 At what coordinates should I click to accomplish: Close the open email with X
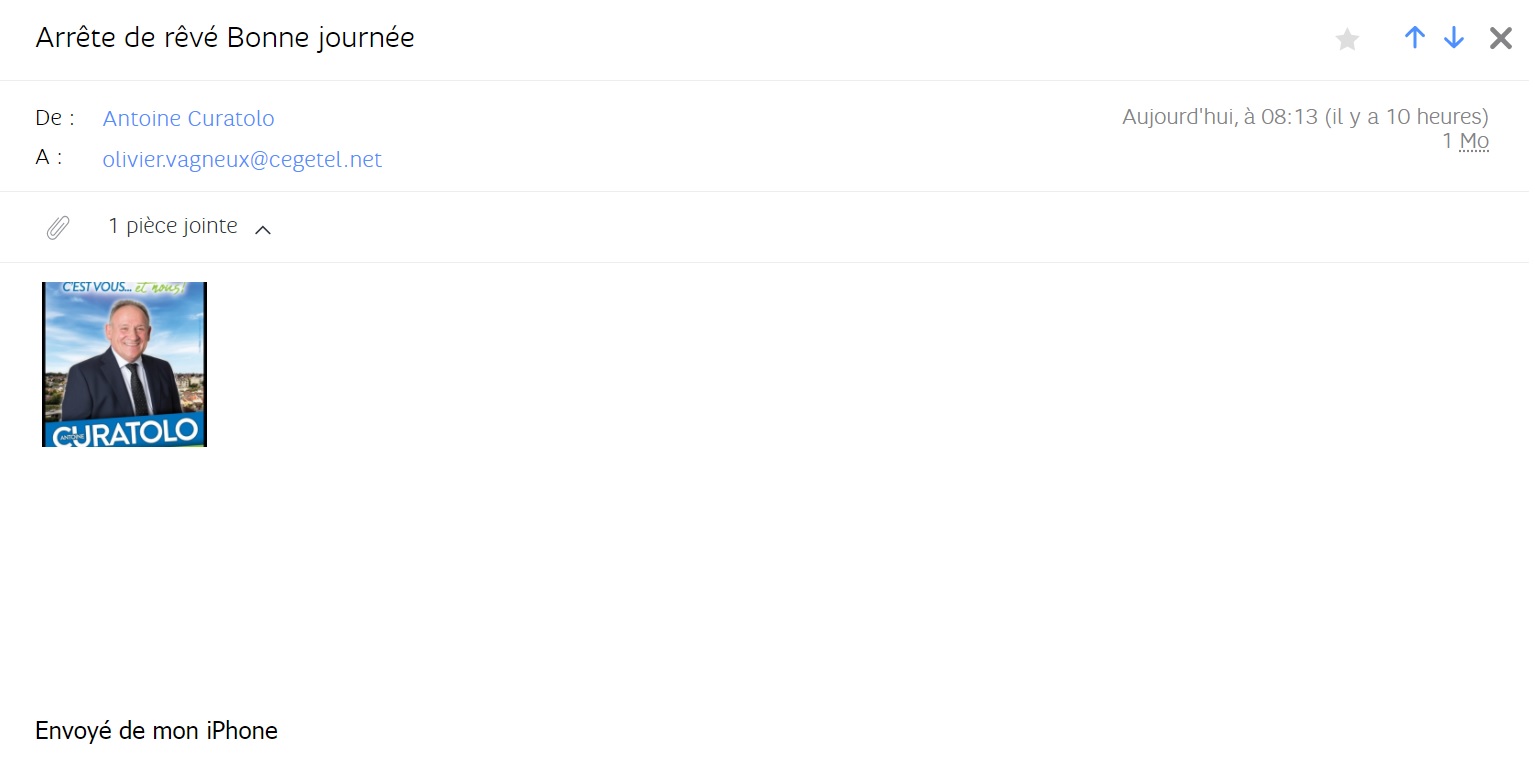(x=1500, y=38)
